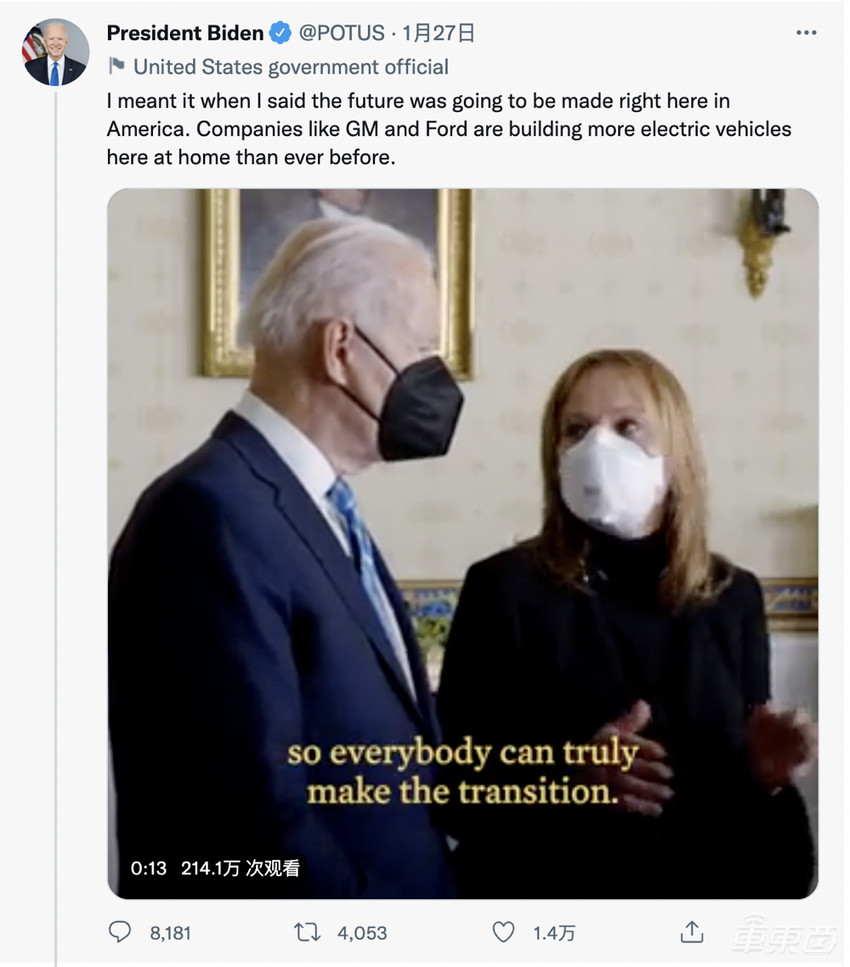Open the three-dot more options menu
Image resolution: width=850 pixels, height=967 pixels.
tap(806, 33)
